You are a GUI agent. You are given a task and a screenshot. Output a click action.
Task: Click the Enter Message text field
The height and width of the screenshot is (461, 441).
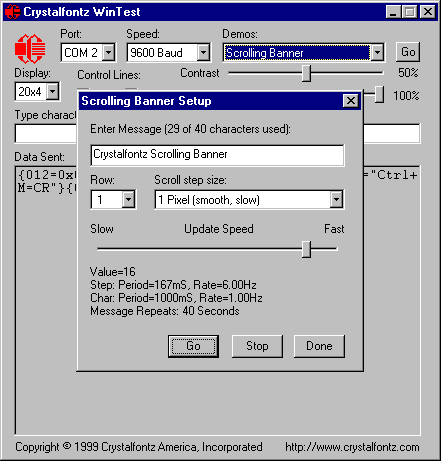[x=217, y=155]
